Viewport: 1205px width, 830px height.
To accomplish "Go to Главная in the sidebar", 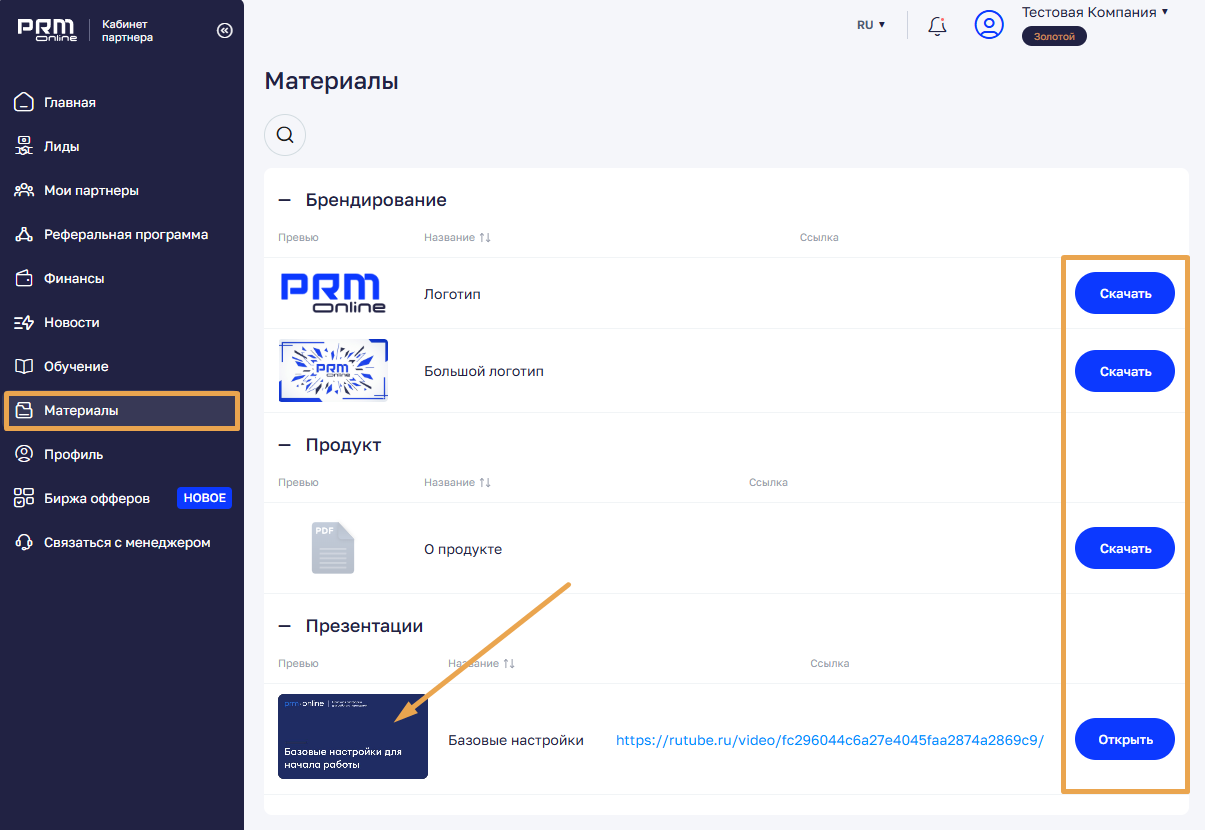I will 69,102.
